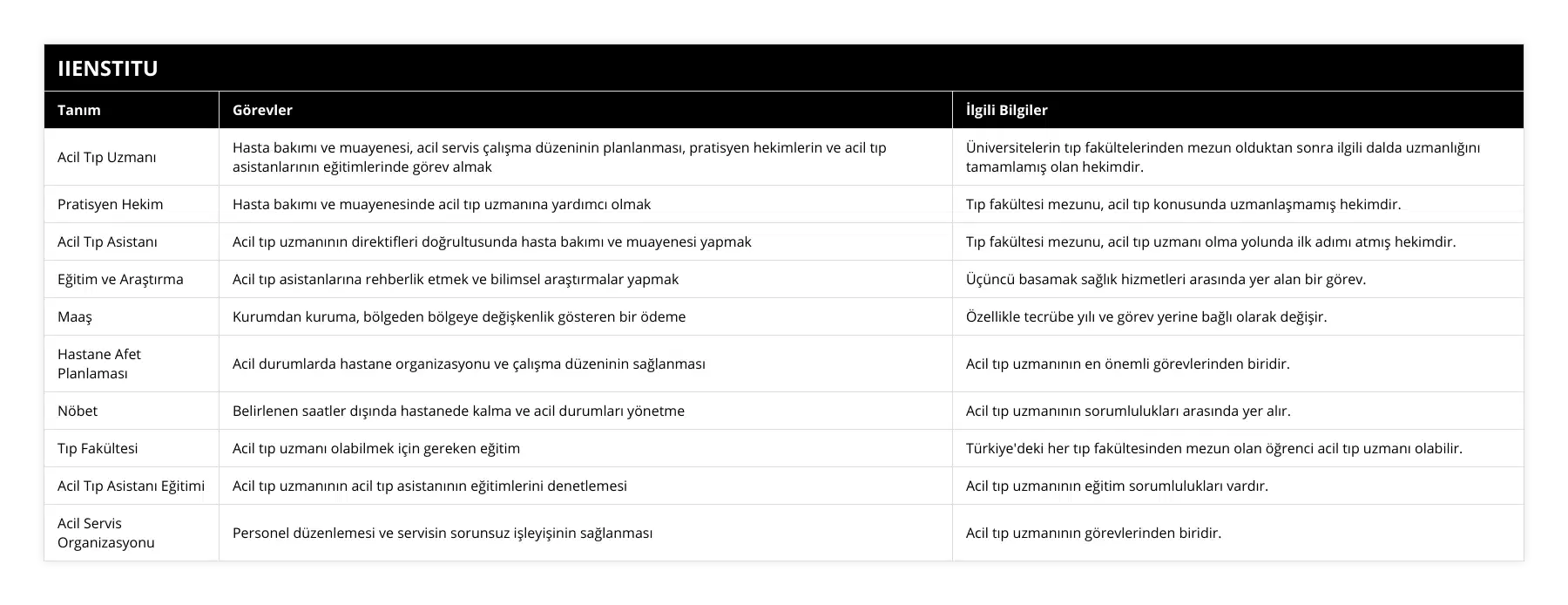Select the Eğitim ve Araştırma cell
Screen dimensions: 1568x605
pyautogui.click(x=120, y=279)
